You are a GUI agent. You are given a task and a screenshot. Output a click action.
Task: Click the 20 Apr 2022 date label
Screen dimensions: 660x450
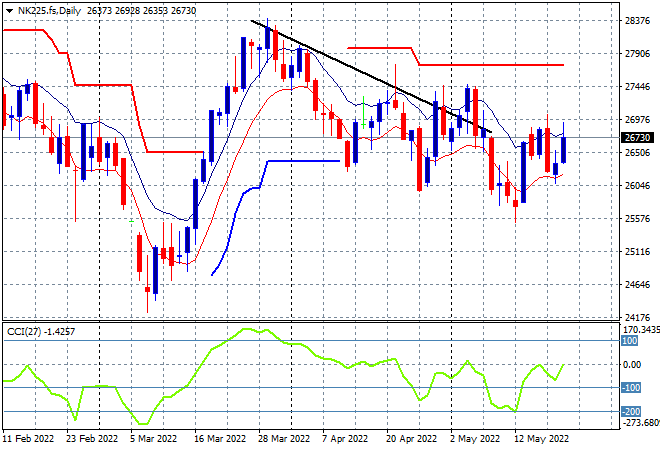pyautogui.click(x=411, y=439)
